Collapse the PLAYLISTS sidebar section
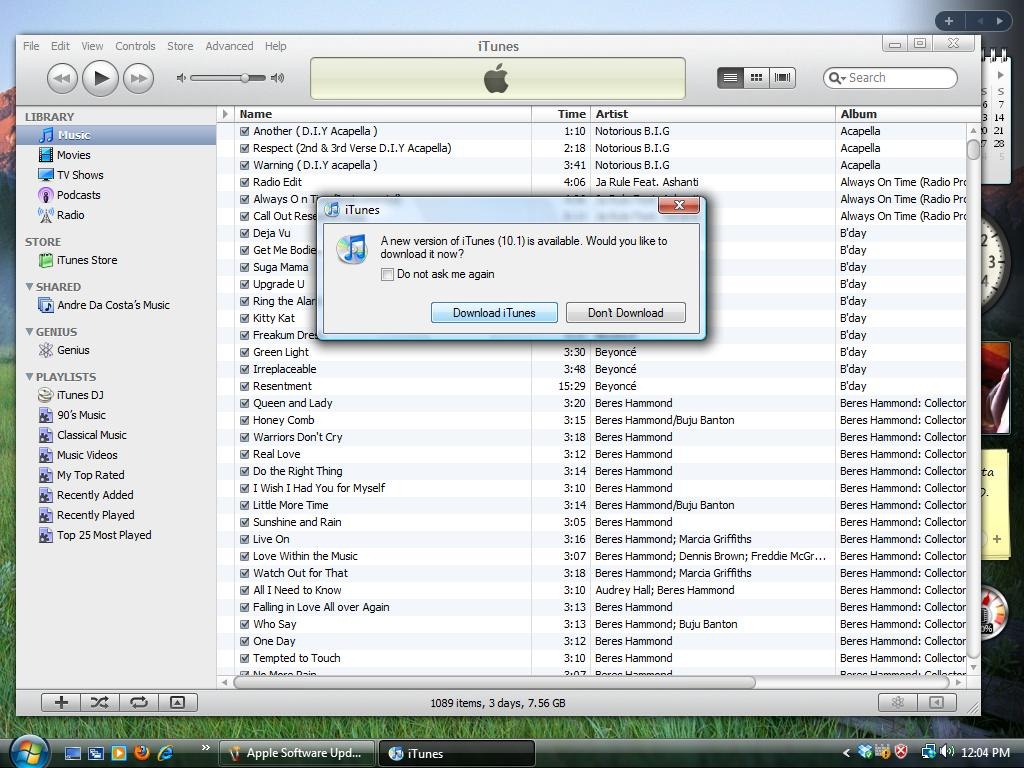The image size is (1024, 768). (29, 376)
